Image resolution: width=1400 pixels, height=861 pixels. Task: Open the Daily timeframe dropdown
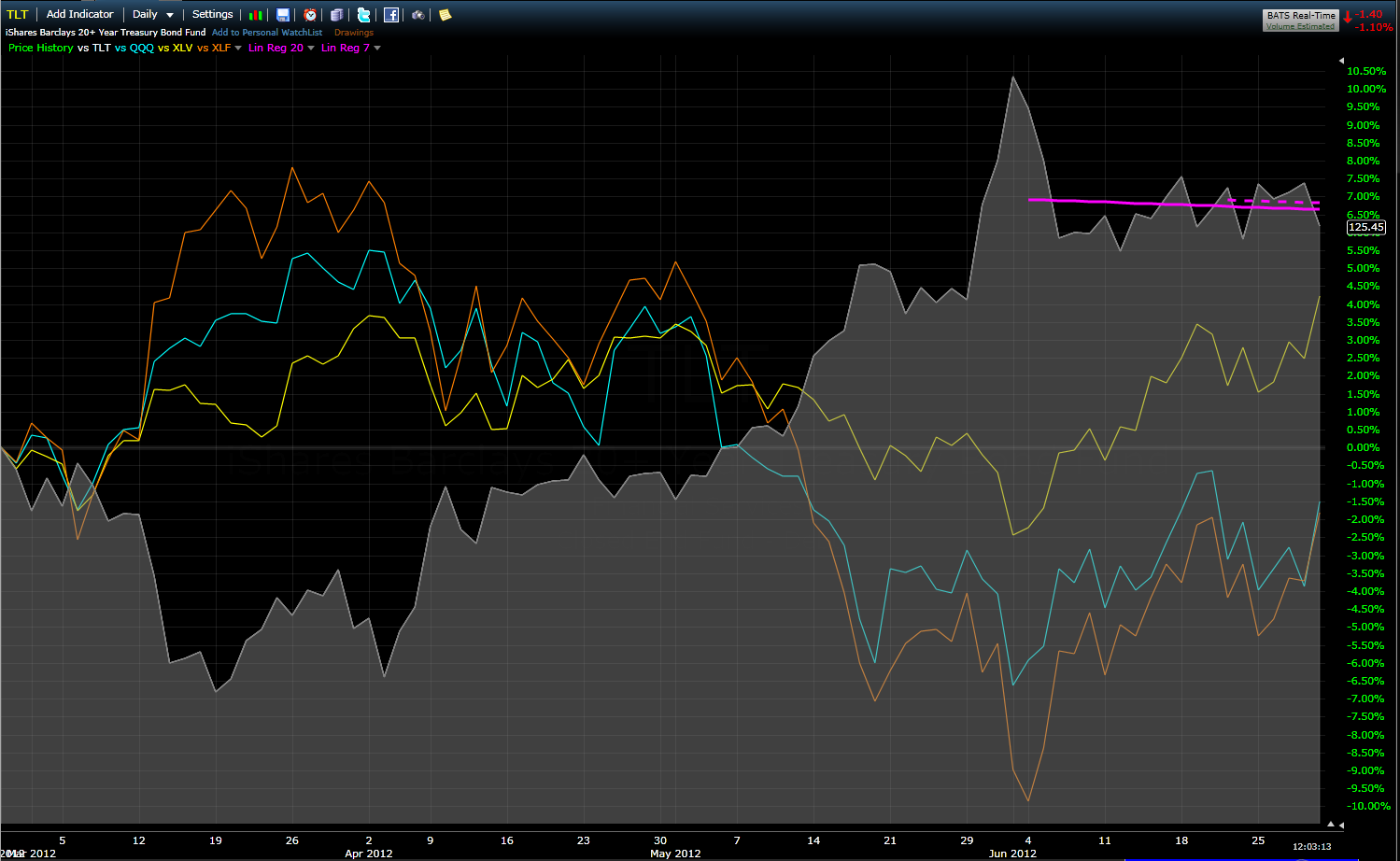coord(153,14)
